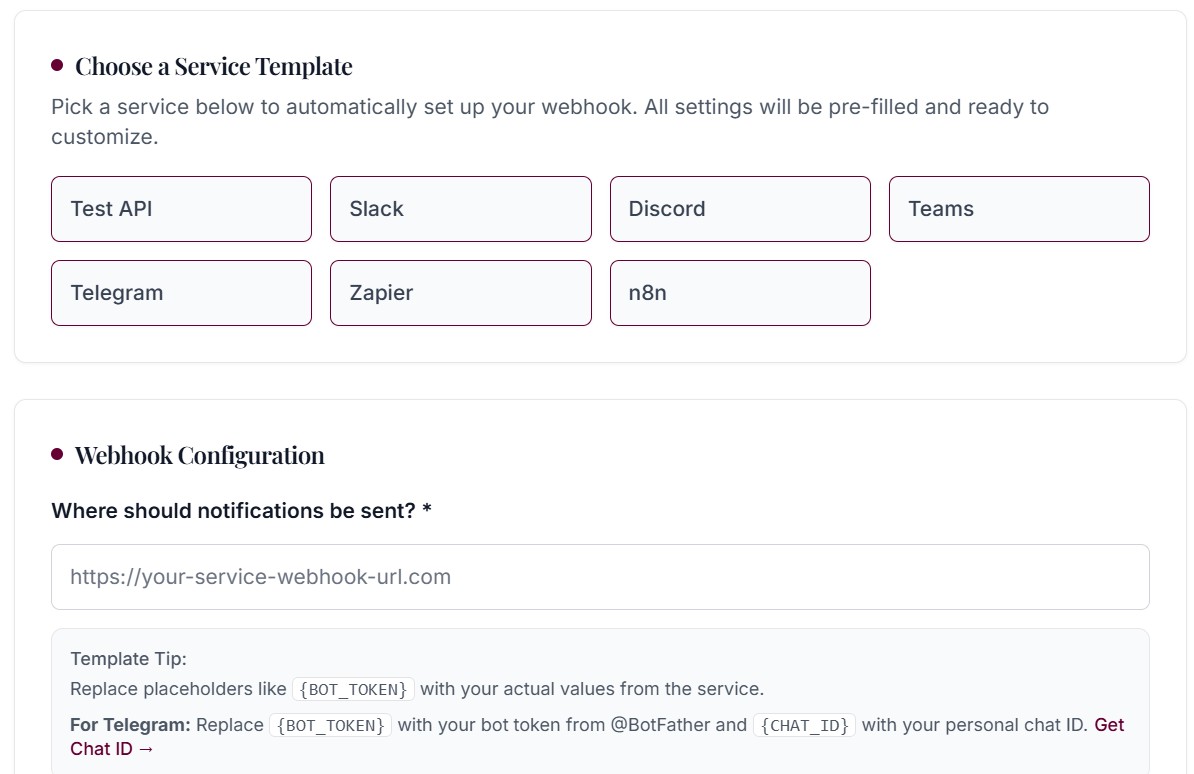The image size is (1194, 774).
Task: Click the Where should notifications be sent label
Action: pos(235,510)
